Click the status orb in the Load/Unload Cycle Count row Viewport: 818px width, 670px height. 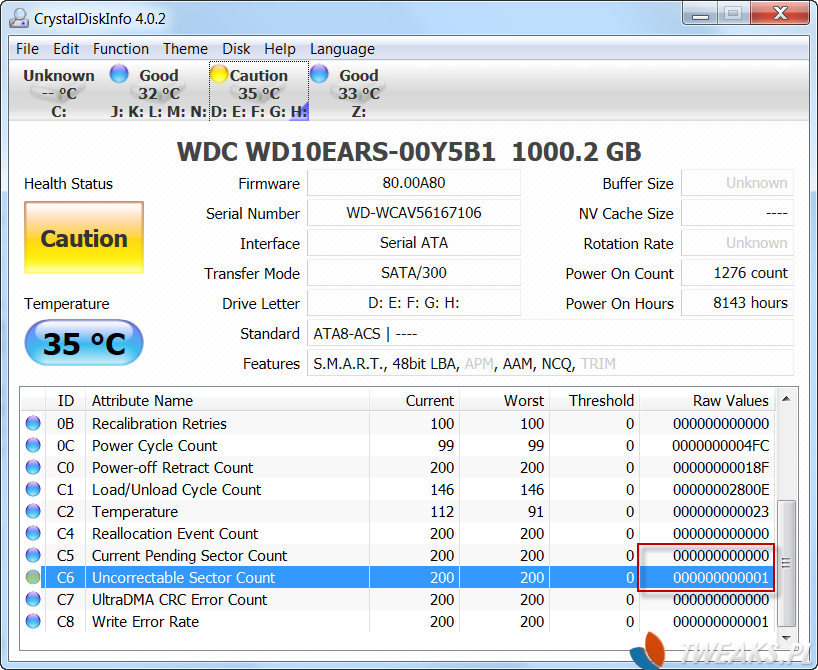[33, 489]
